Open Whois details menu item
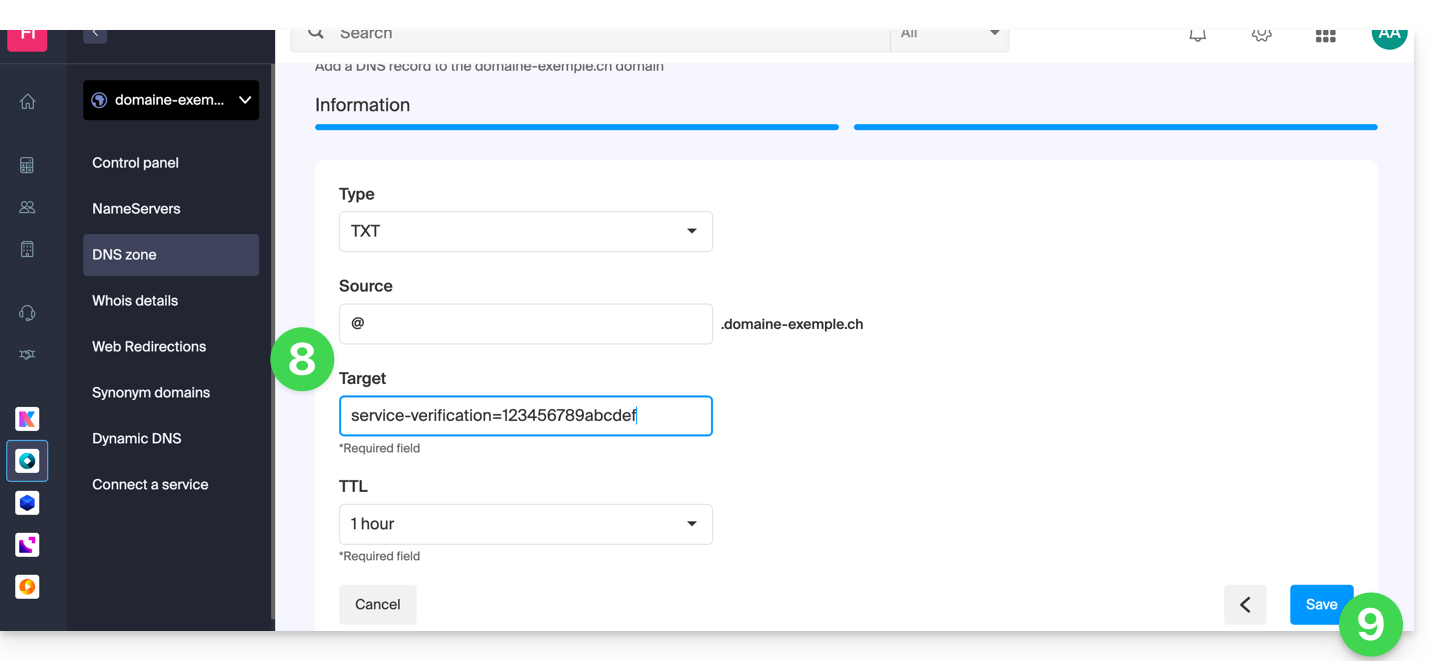Viewport: 1444px width, 661px height. tap(135, 301)
